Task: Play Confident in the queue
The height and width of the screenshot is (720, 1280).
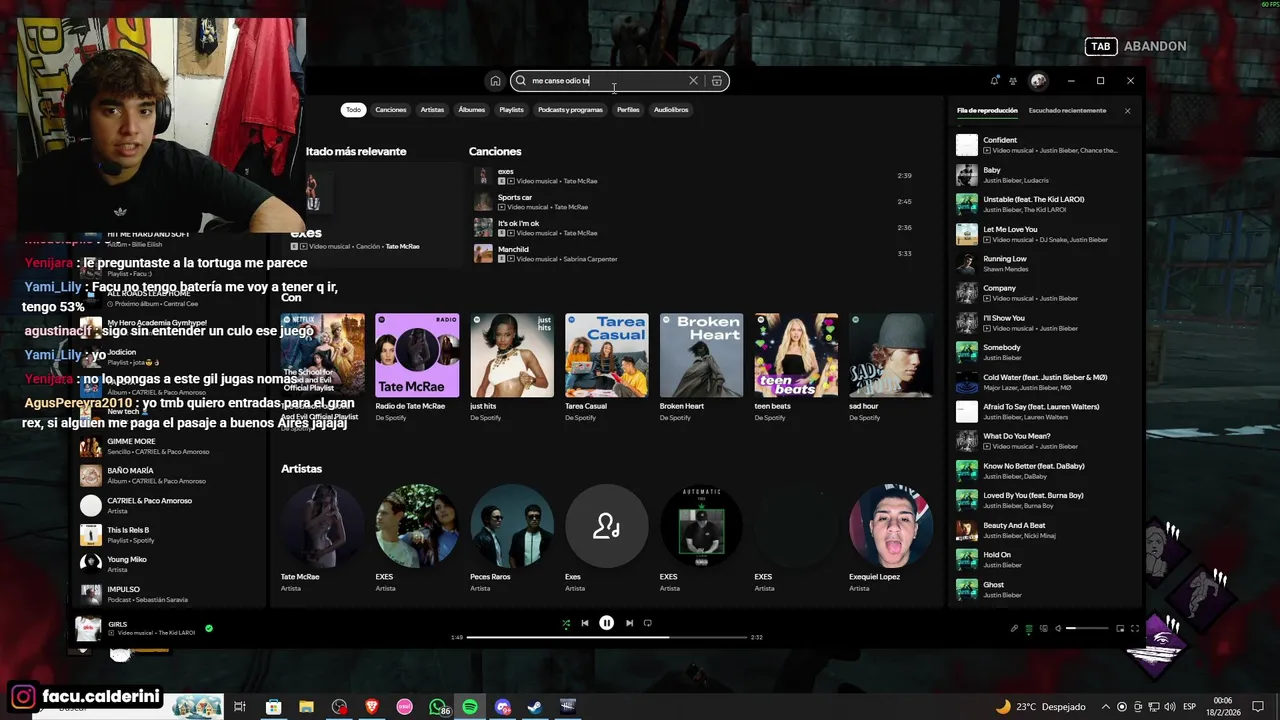Action: [1045, 145]
